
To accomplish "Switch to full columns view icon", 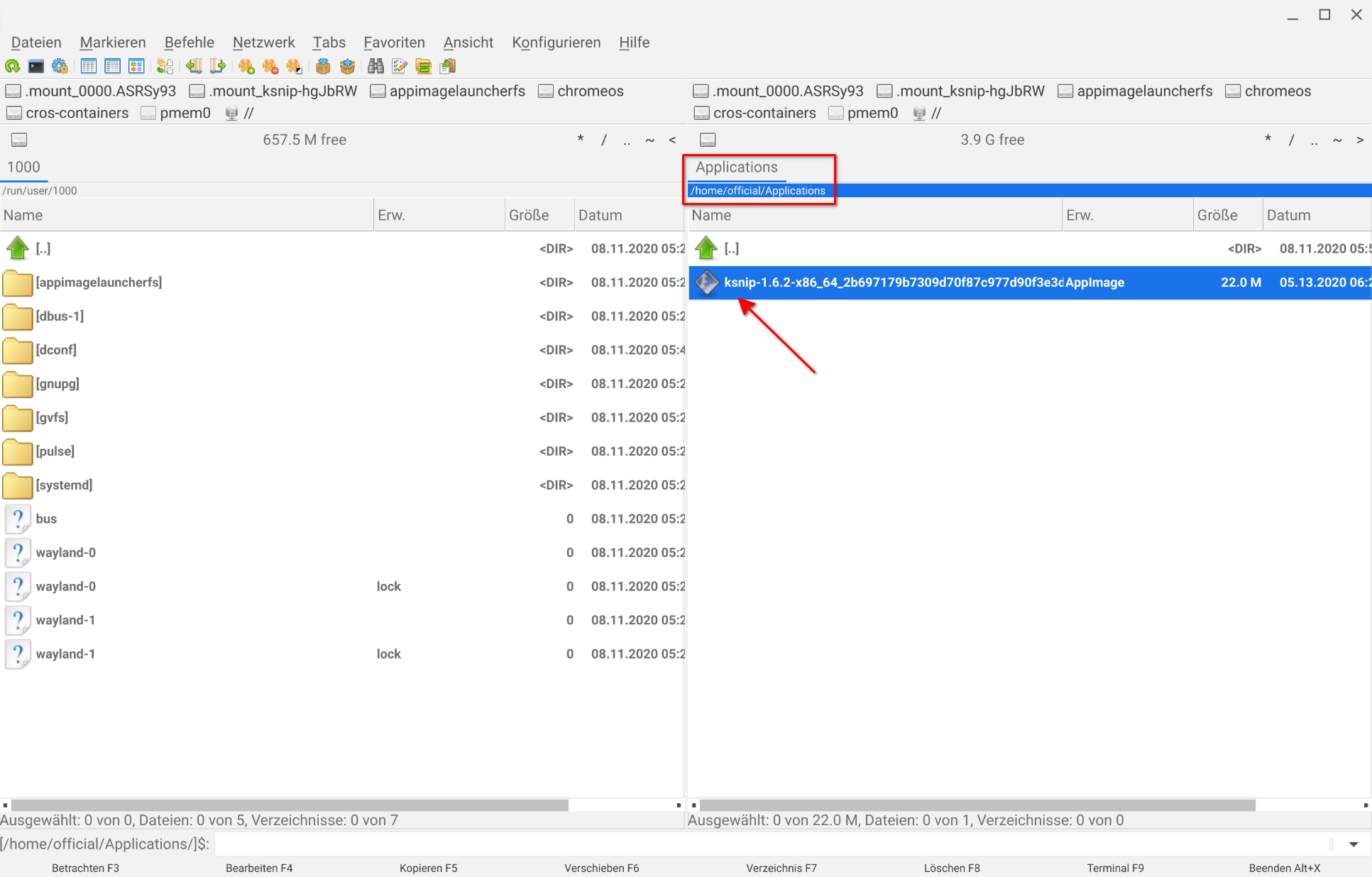I will [x=112, y=67].
